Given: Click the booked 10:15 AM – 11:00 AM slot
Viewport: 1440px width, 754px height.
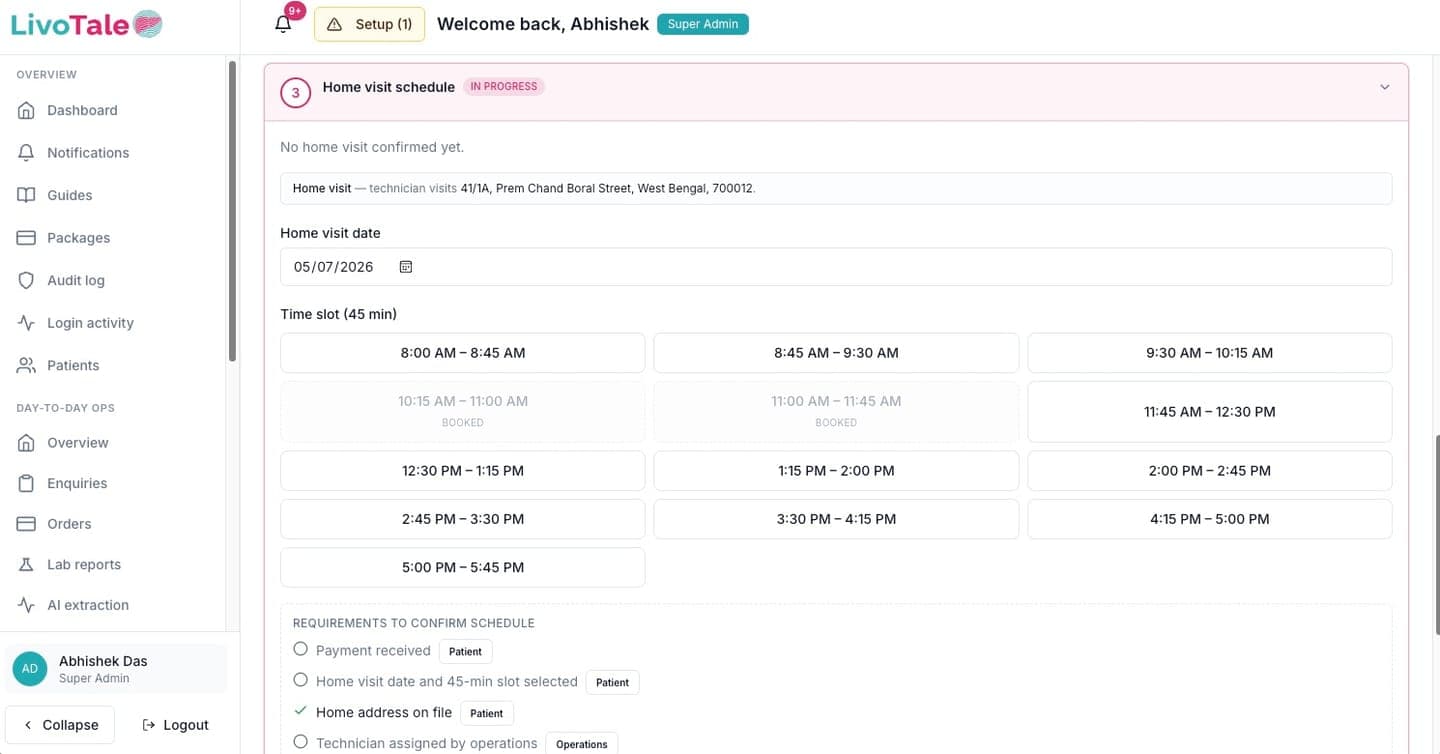Looking at the screenshot, I should (463, 412).
